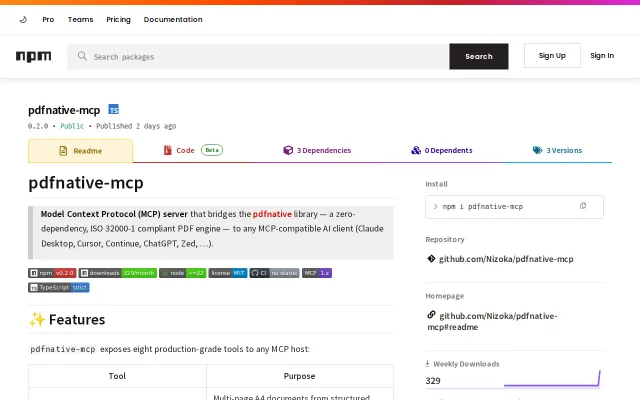This screenshot has width=640, height=400.
Task: Click the weekly downloads sparkline chart
Action: (x=552, y=378)
